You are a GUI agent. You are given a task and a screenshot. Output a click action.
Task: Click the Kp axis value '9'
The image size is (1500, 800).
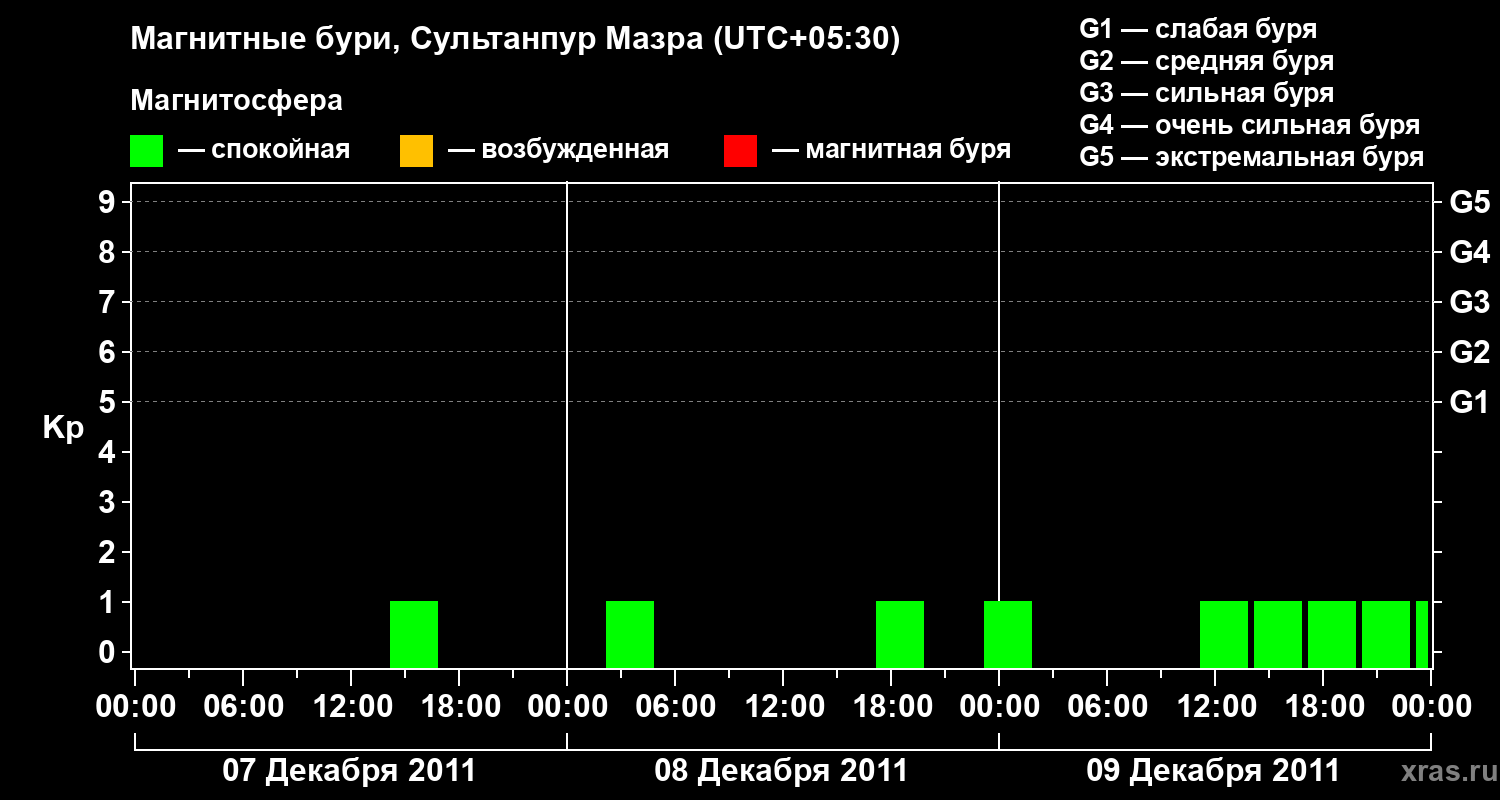coord(108,202)
